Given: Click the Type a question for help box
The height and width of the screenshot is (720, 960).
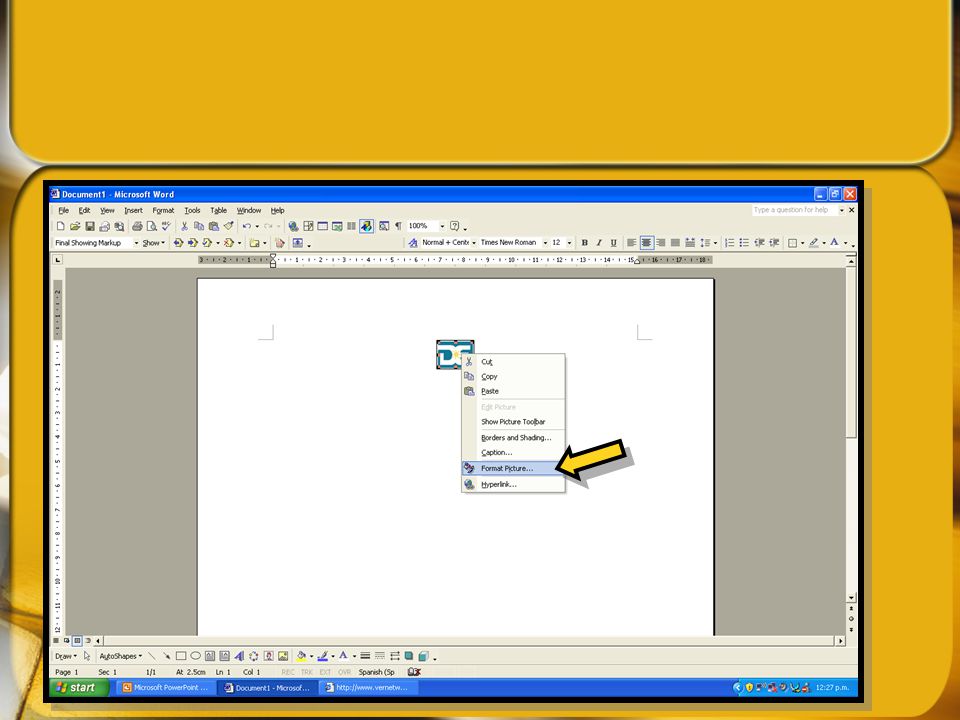Looking at the screenshot, I should point(795,210).
